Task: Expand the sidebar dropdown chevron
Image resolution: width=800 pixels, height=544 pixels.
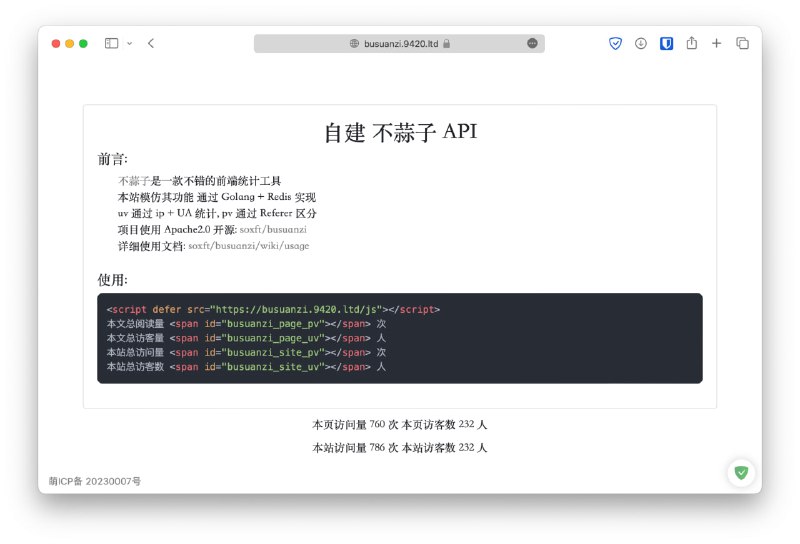Action: pyautogui.click(x=130, y=43)
